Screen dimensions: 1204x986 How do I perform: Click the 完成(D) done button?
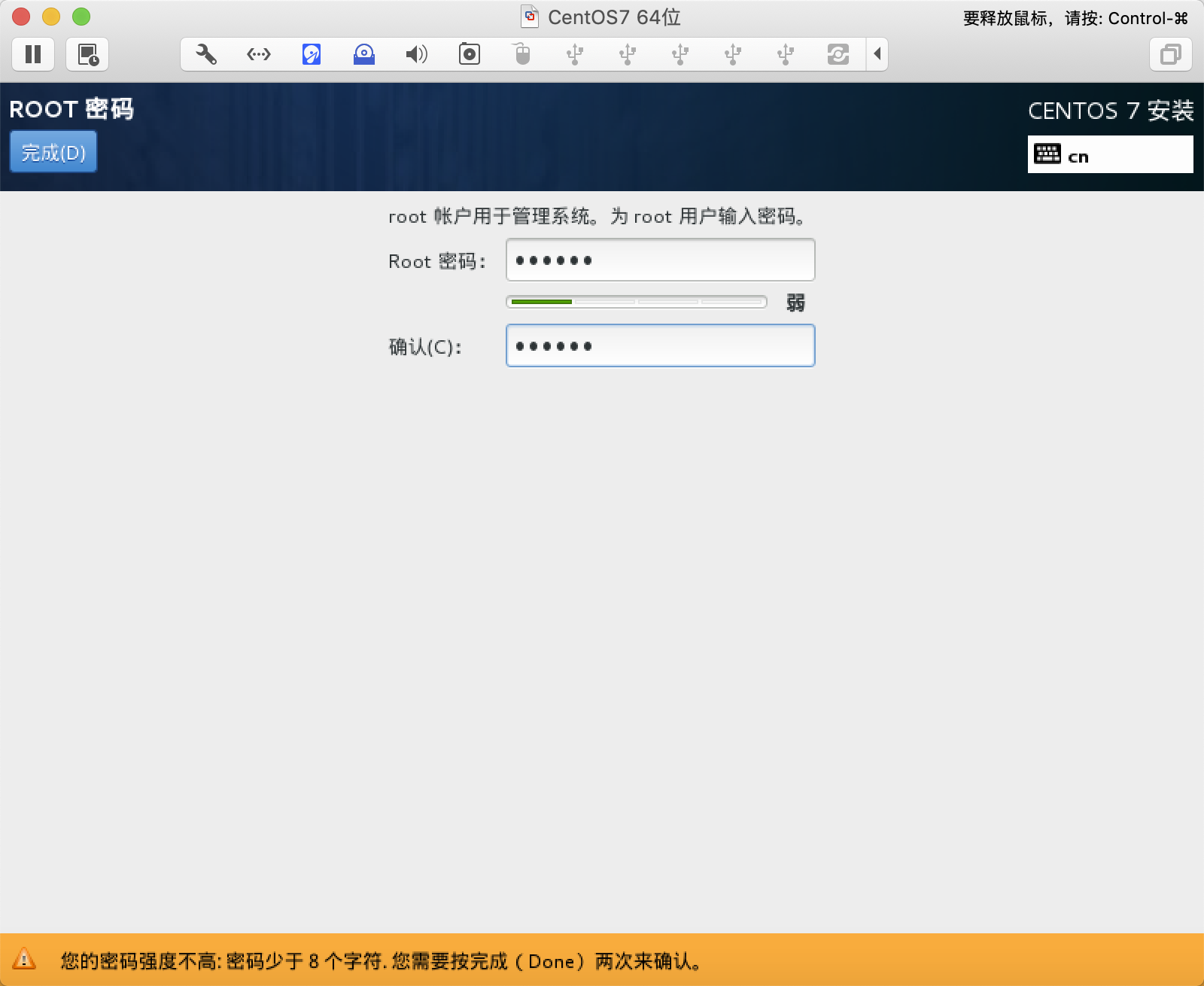(53, 152)
